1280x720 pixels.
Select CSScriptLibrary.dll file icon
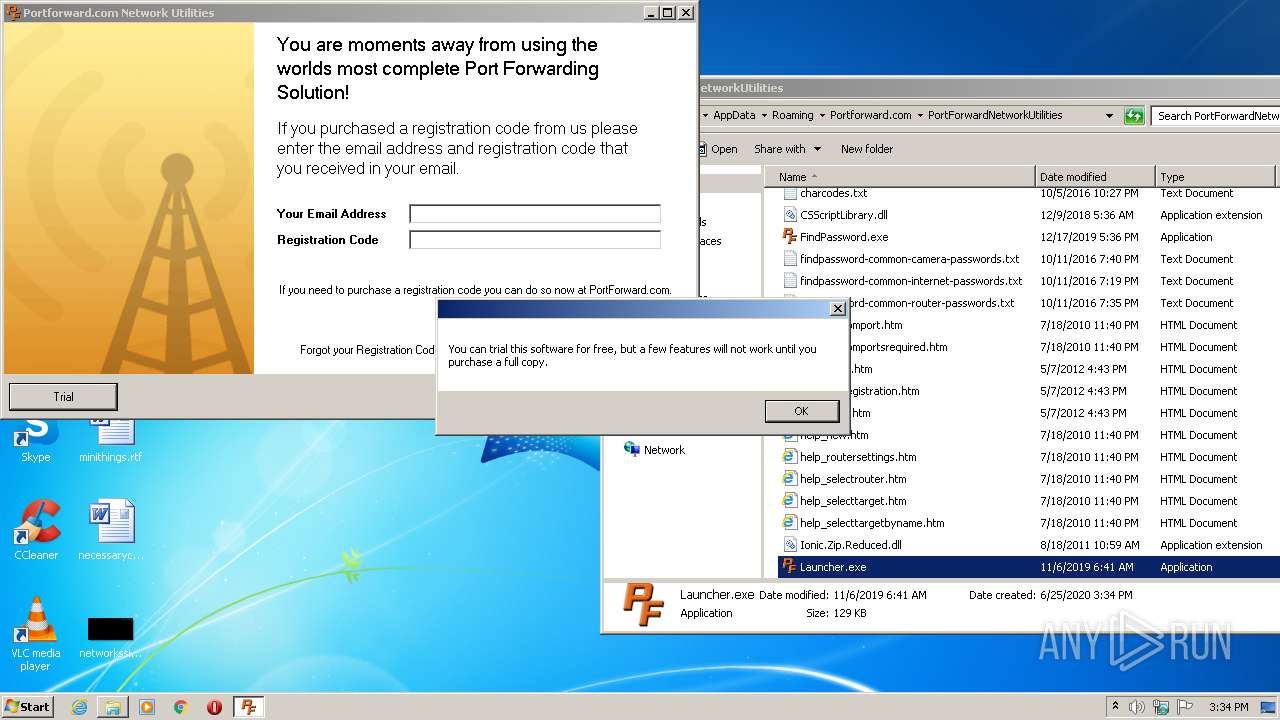coord(789,215)
